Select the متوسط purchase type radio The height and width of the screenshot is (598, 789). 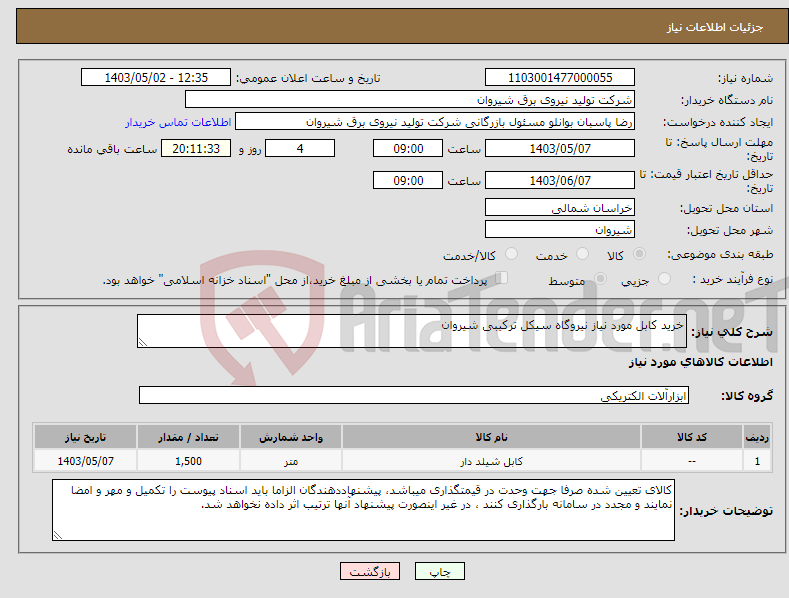600,278
